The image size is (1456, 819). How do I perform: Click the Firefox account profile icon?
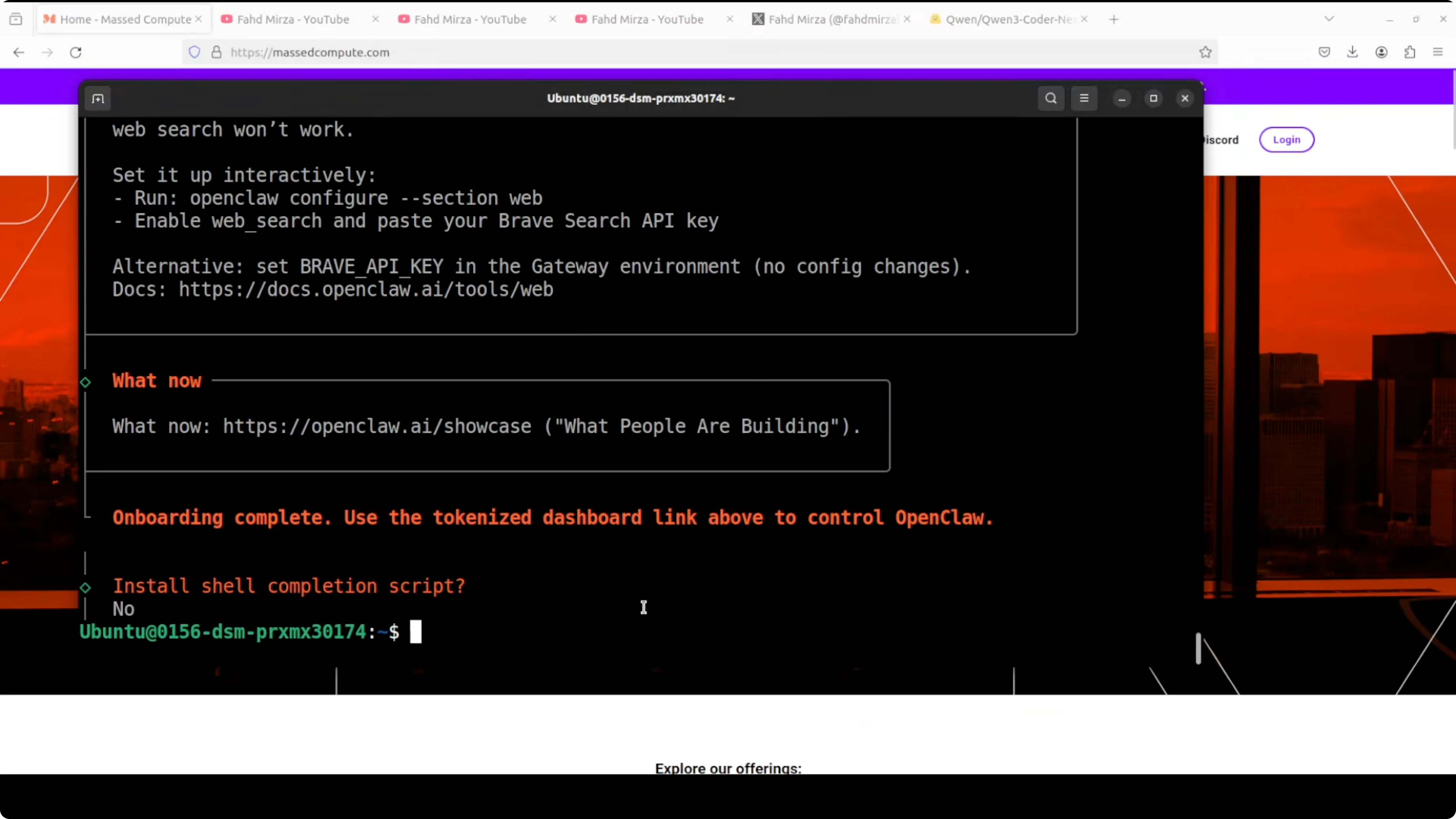(1381, 52)
